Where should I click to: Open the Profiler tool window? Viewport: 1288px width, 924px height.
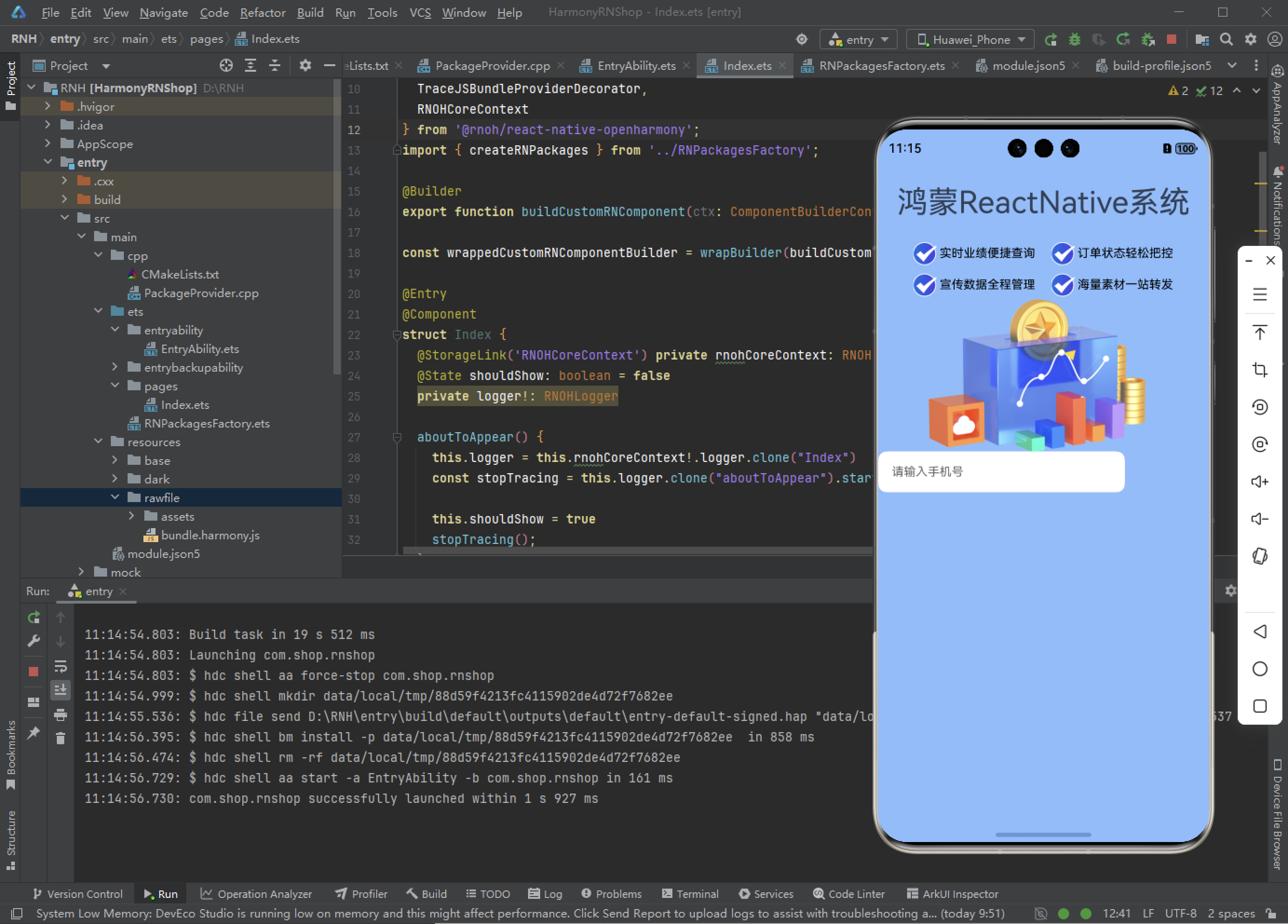[x=361, y=894]
